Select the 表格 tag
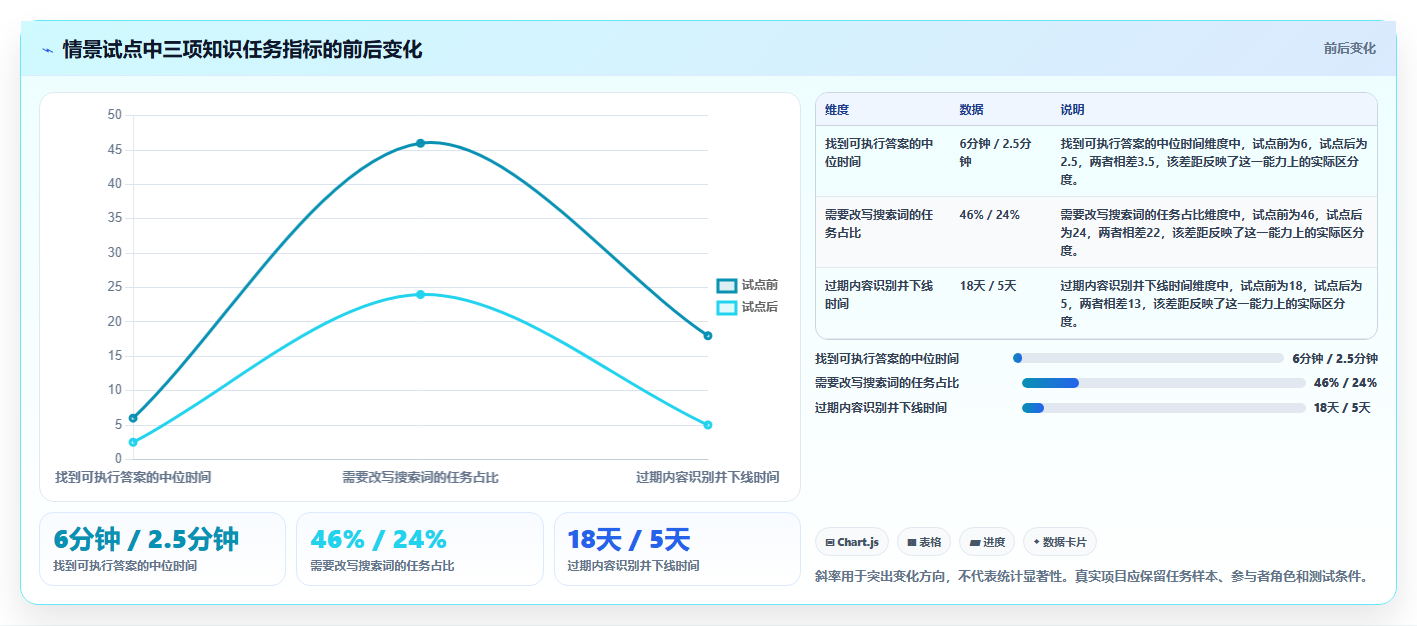The image size is (1417, 626). 924,542
